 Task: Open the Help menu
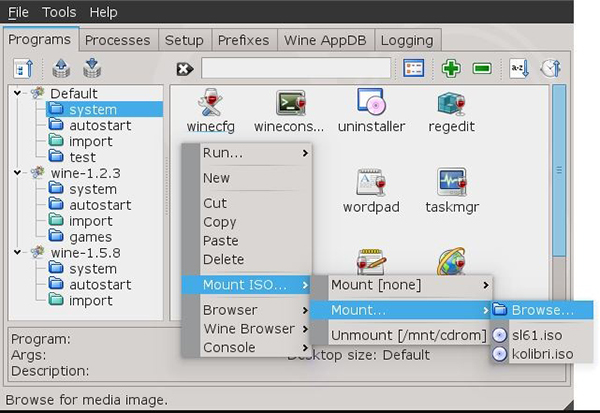point(103,12)
